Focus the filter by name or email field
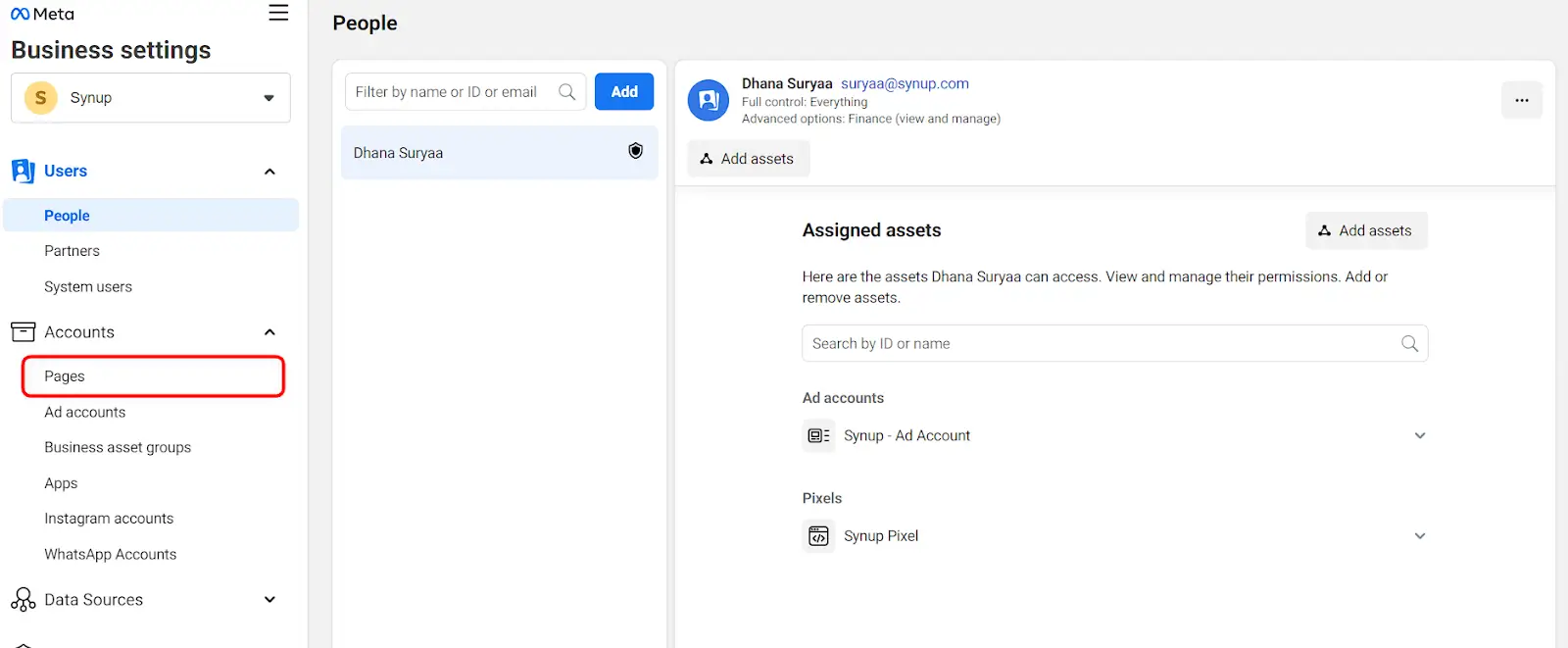Screen dimensions: 1568x648 pyautogui.click(x=465, y=92)
